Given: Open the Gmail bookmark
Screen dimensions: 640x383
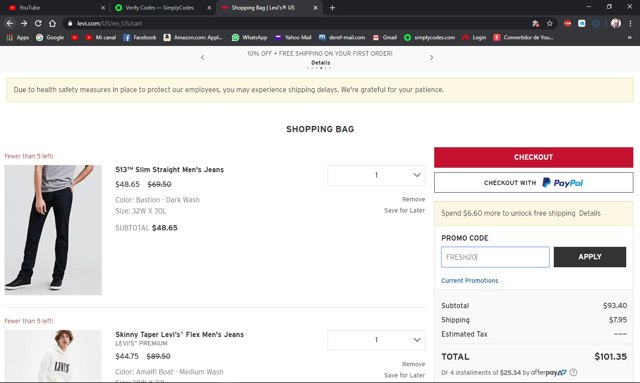Looking at the screenshot, I should pos(384,38).
